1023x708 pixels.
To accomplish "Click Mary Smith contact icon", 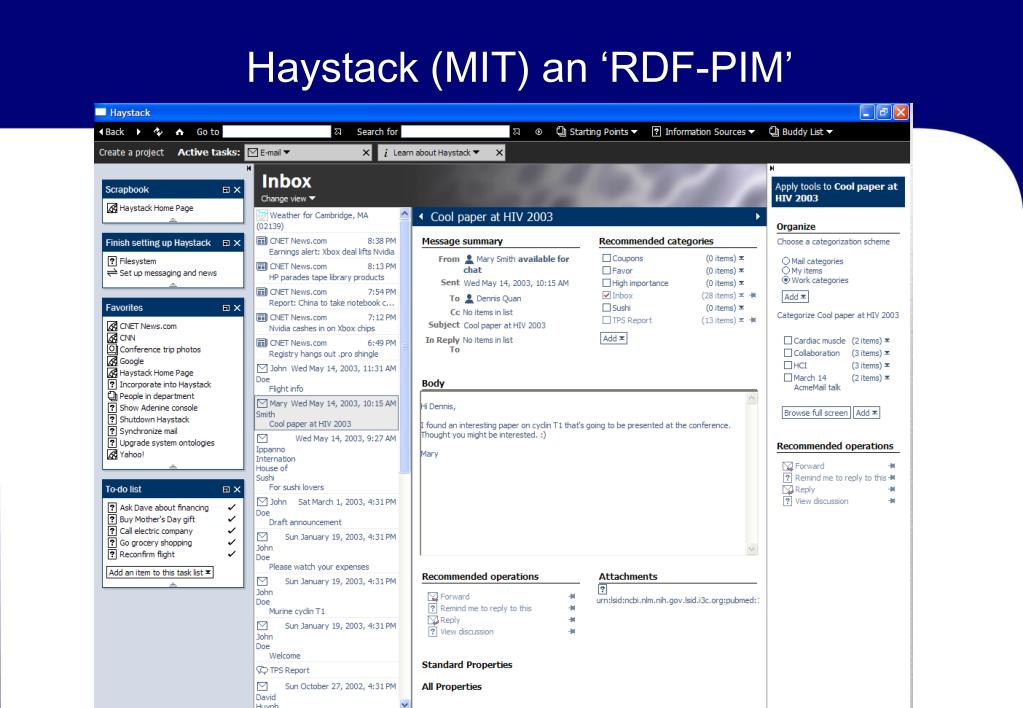I will click(x=468, y=259).
